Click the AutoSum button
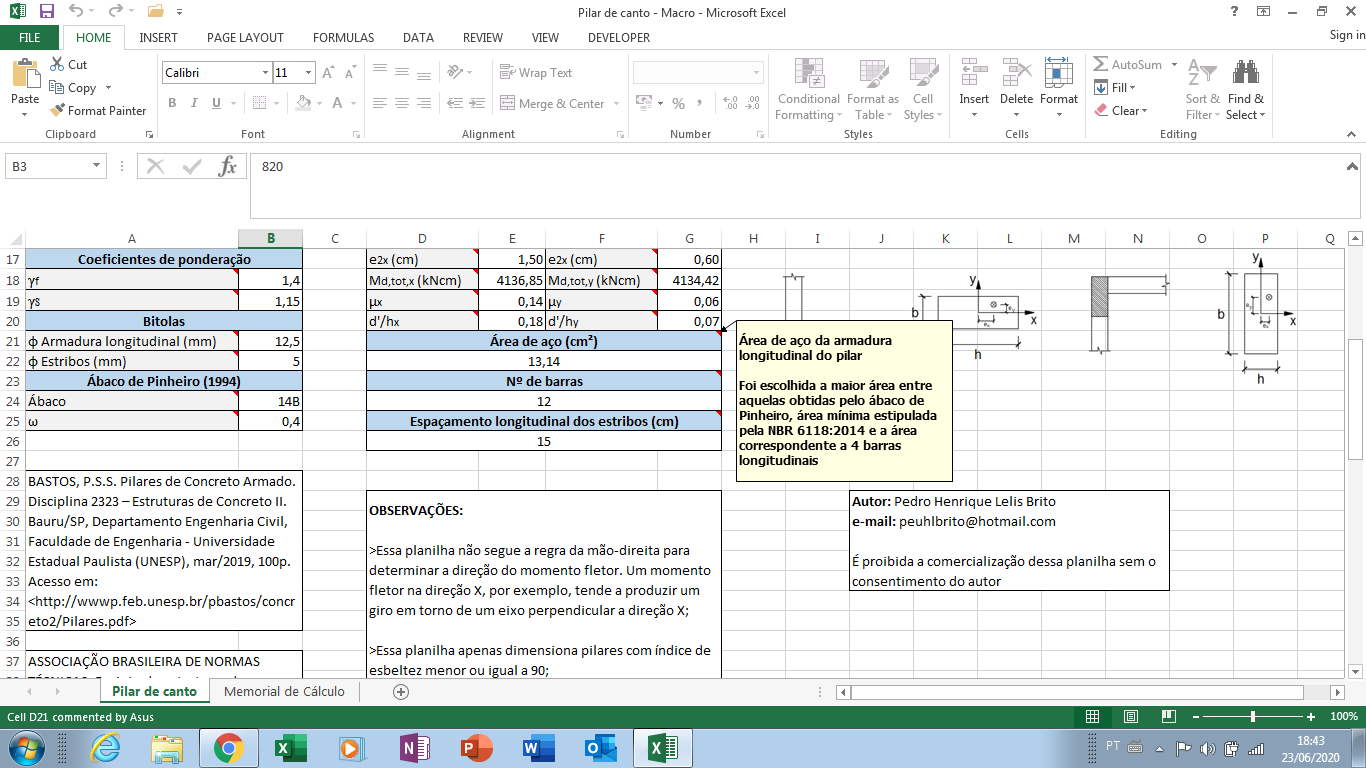The image size is (1366, 768). click(x=1128, y=65)
